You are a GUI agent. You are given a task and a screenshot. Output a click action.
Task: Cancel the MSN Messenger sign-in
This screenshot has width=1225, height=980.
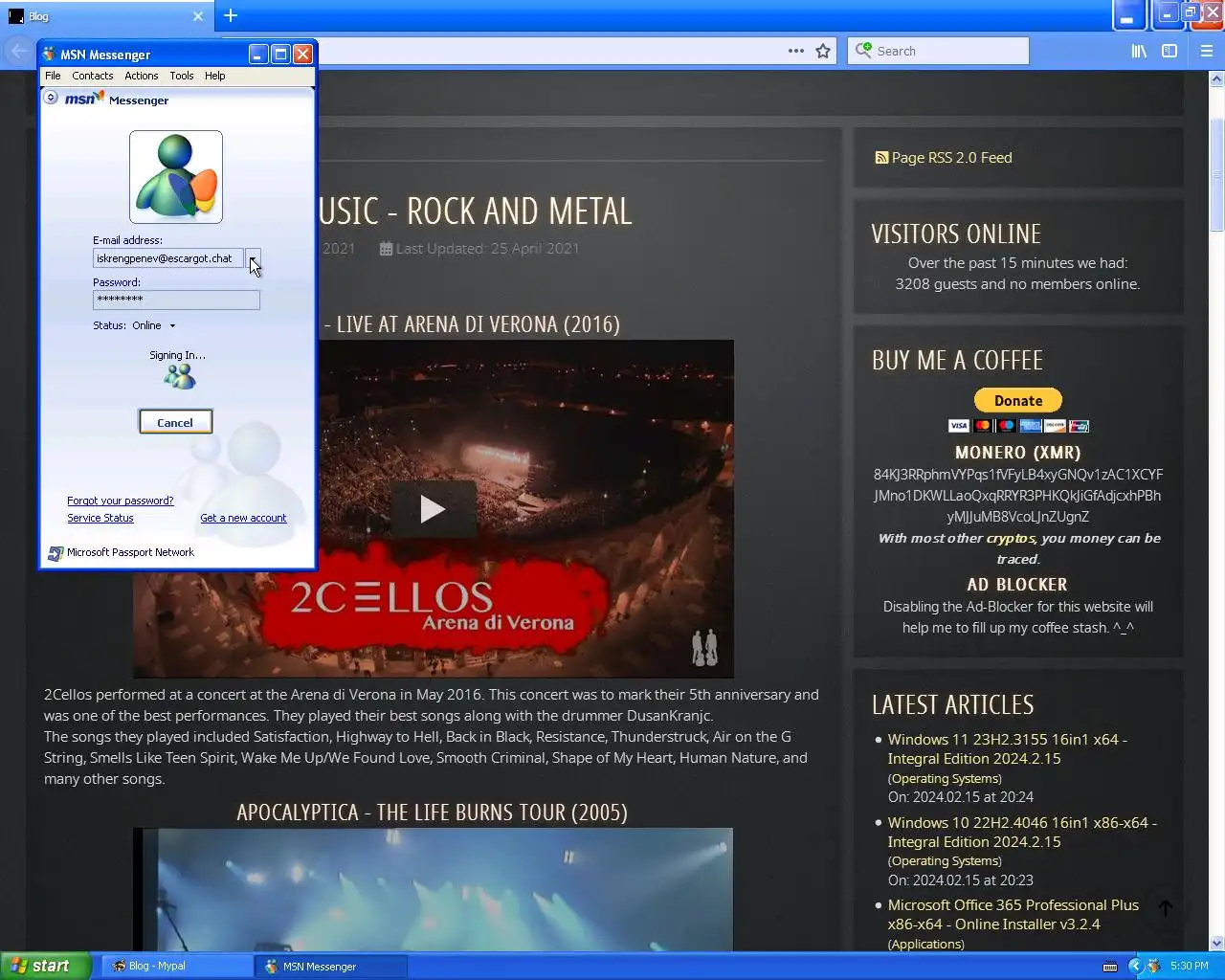[175, 422]
